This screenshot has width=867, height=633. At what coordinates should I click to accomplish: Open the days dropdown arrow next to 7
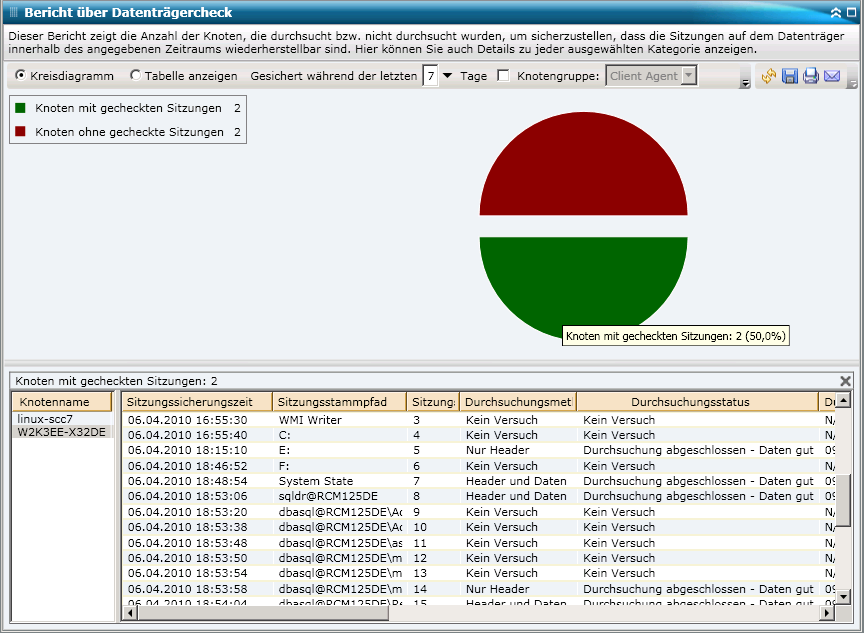447,76
